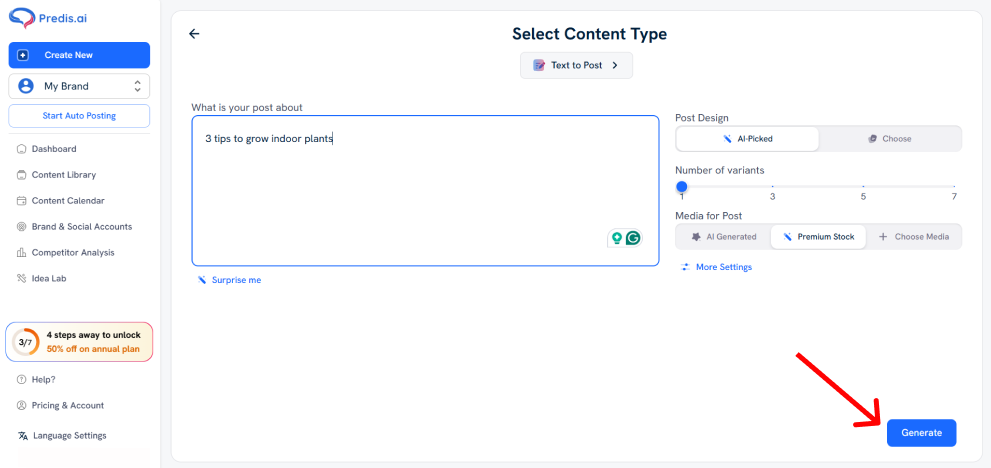Select AI Generated media option
The height and width of the screenshot is (468, 991).
coord(724,237)
